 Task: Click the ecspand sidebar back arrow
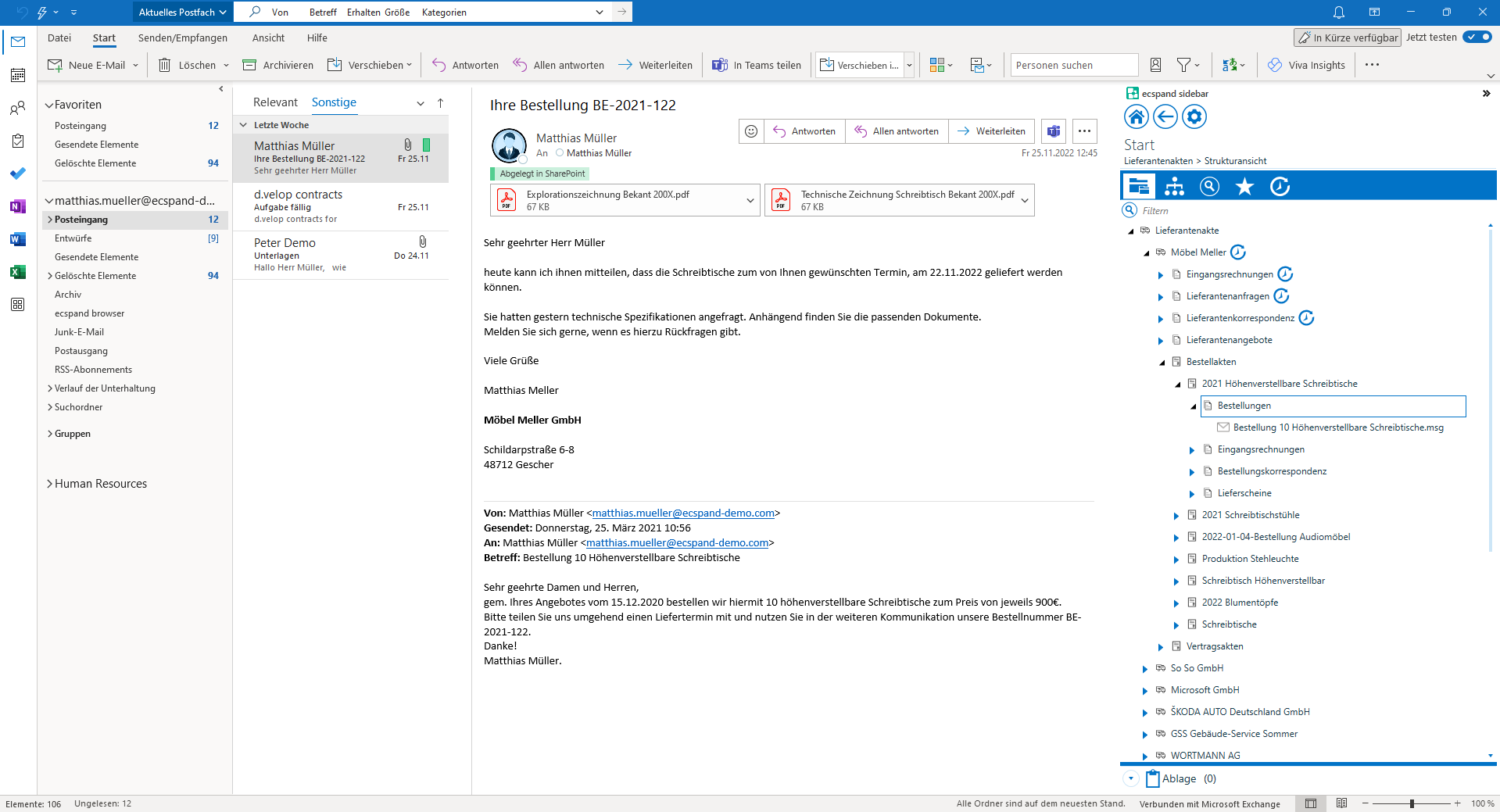coord(1165,116)
